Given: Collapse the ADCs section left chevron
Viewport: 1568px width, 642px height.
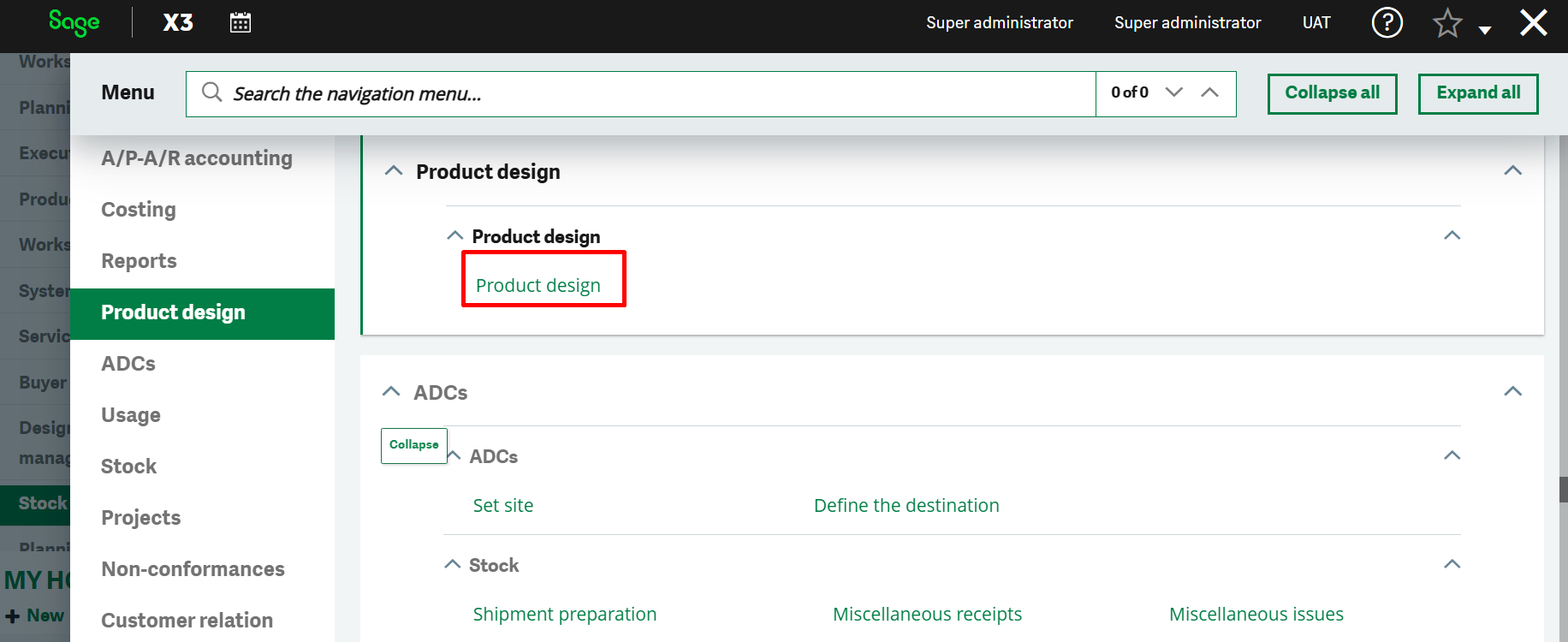Looking at the screenshot, I should pyautogui.click(x=391, y=391).
